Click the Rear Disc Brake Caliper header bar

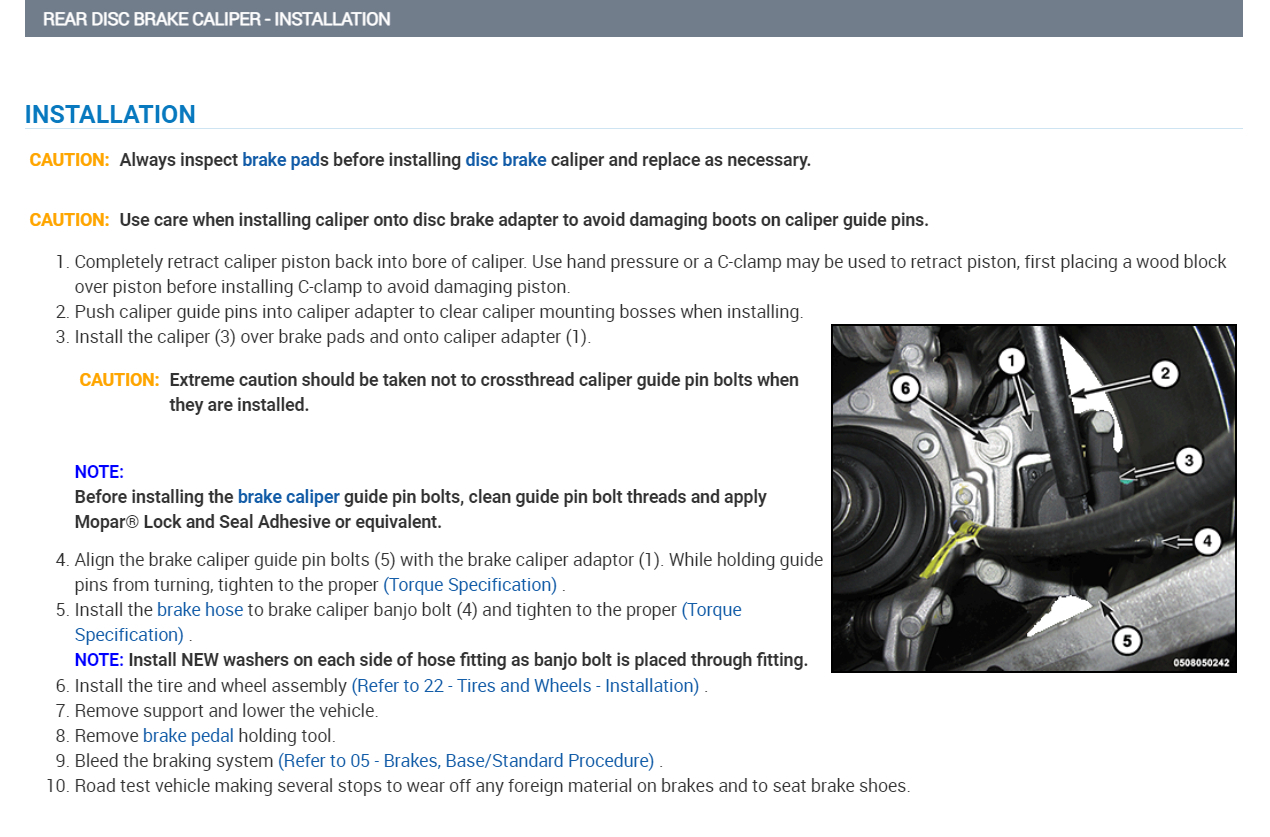tap(633, 19)
